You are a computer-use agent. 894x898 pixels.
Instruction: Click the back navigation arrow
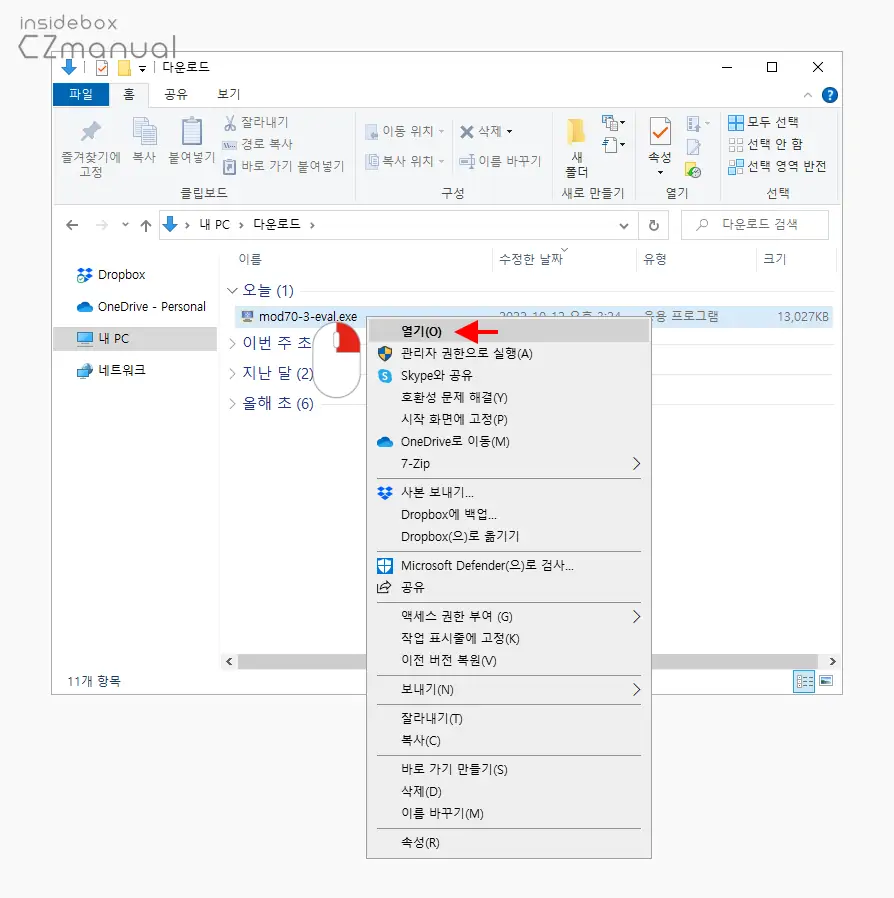coord(71,224)
